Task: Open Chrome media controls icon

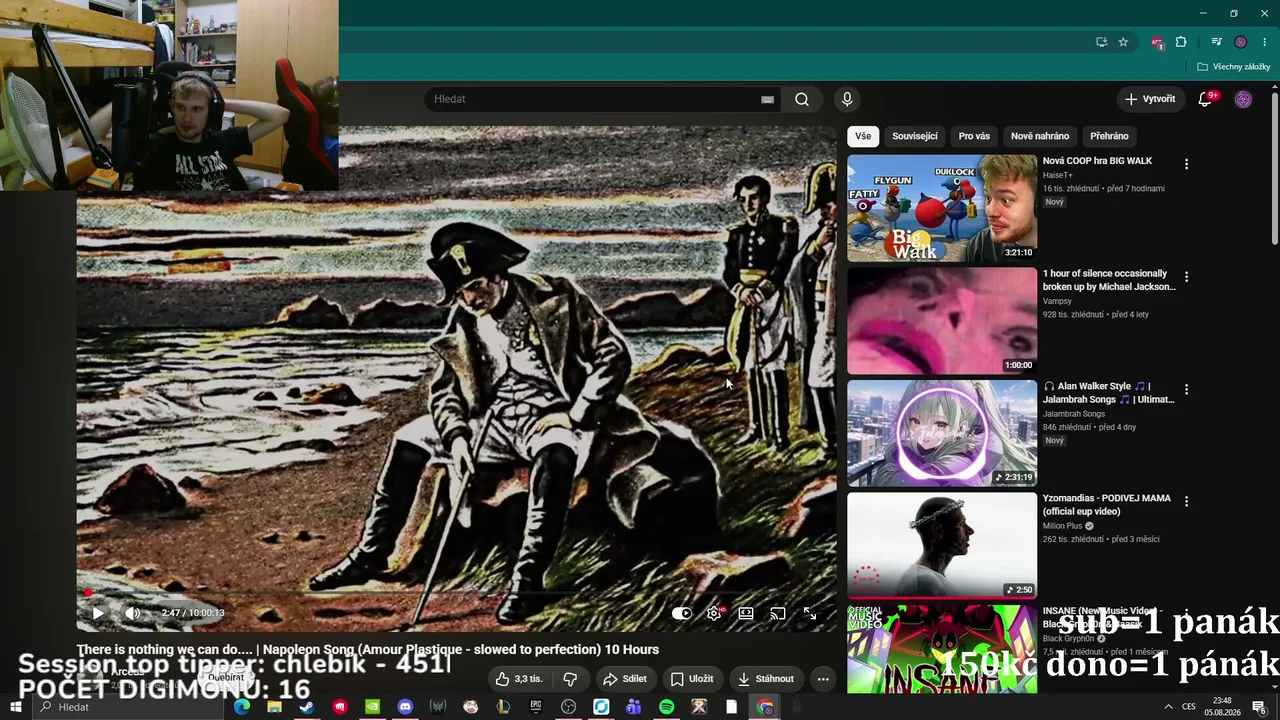Action: coord(1216,42)
